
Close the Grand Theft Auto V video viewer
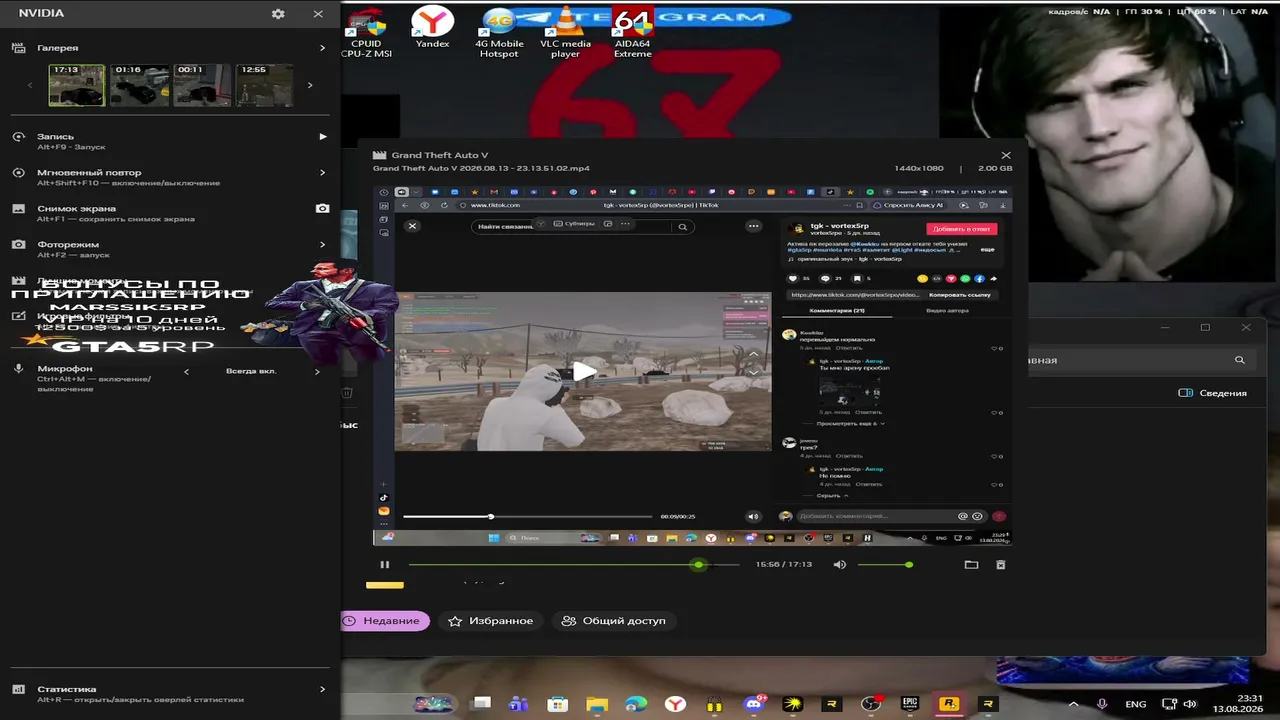pyautogui.click(x=1006, y=155)
